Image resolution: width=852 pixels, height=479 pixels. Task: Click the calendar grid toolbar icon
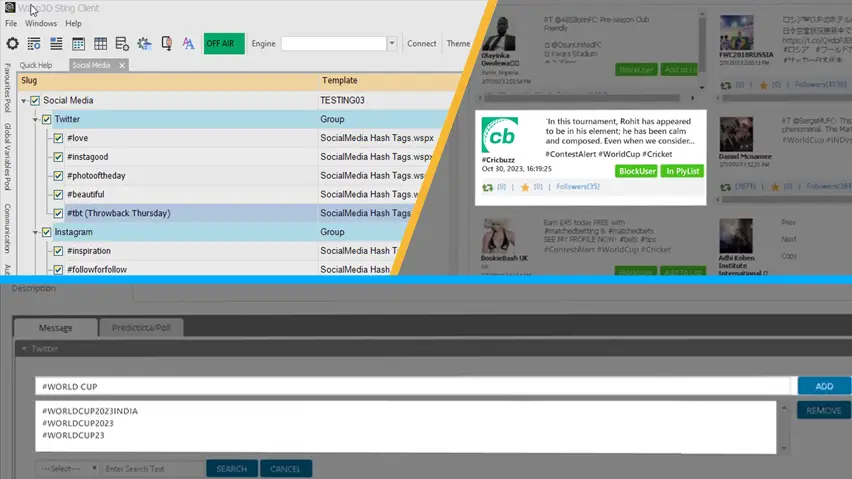click(x=78, y=44)
